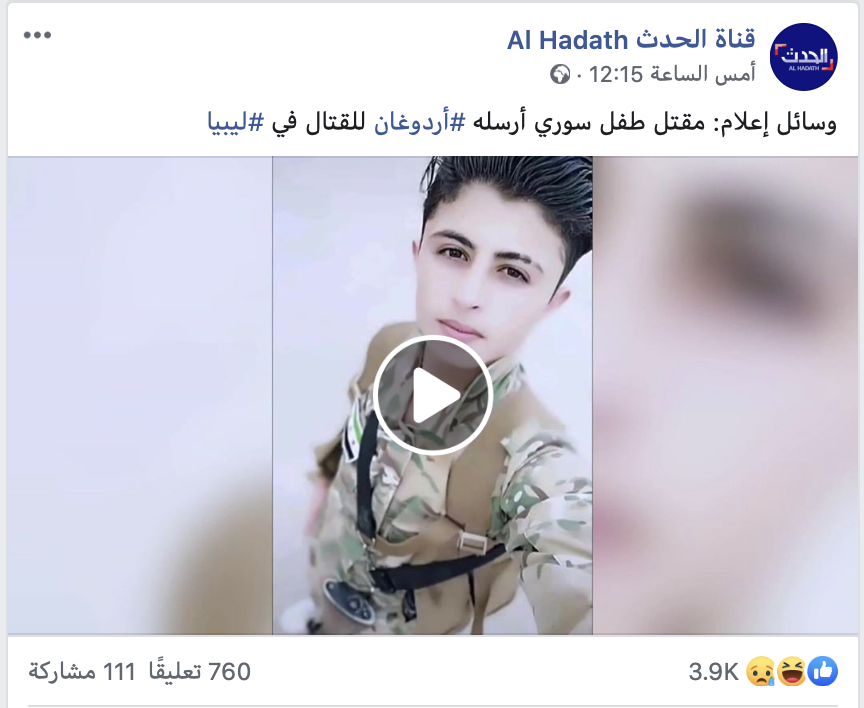The width and height of the screenshot is (864, 708).
Task: Click the post caption starting وسائل إعلام
Action: (522, 123)
